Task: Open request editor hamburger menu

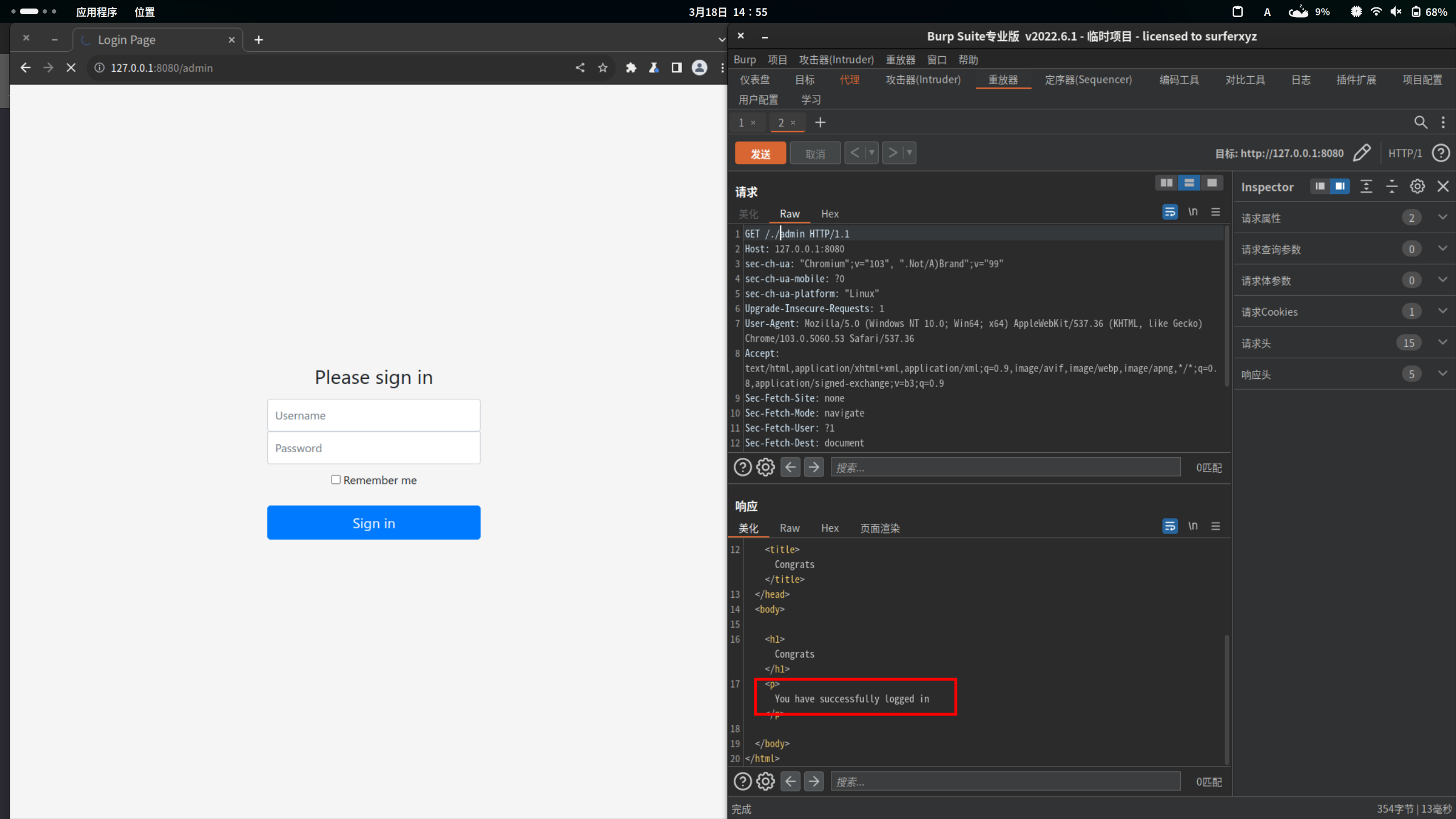Action: pyautogui.click(x=1215, y=212)
